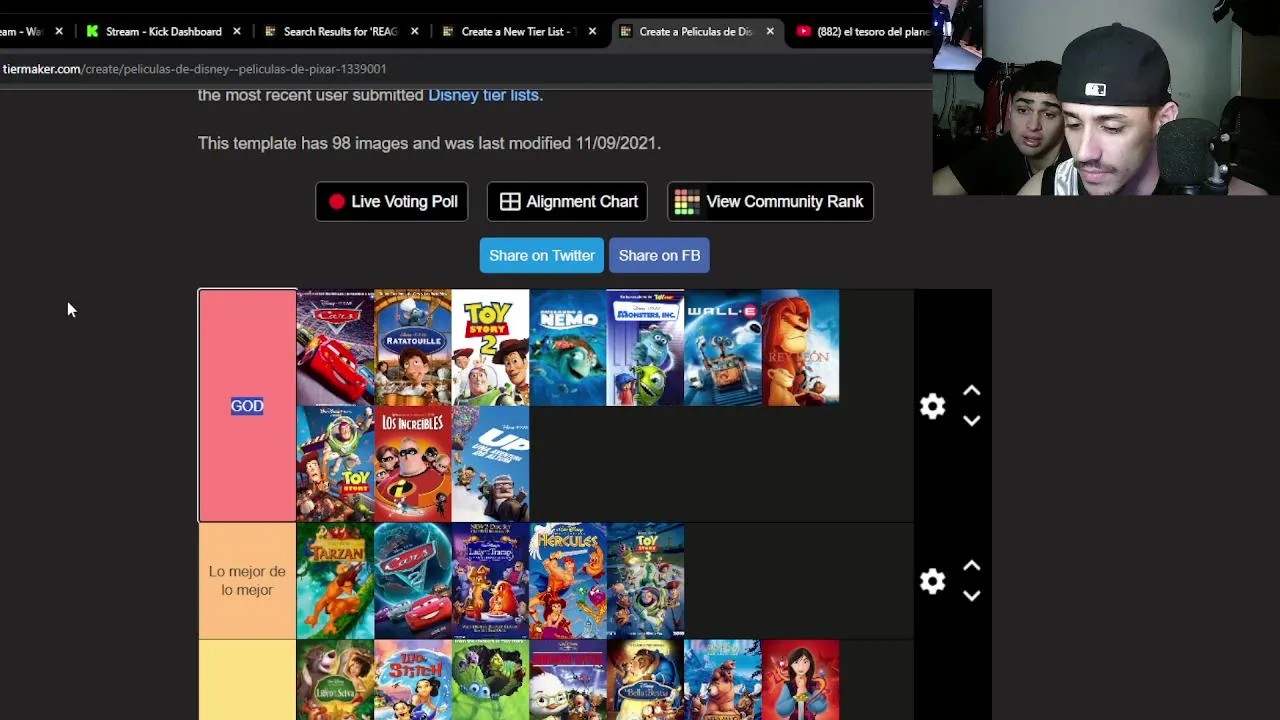Select the Chicken Little poster
Viewport: 1280px width, 720px height.
pyautogui.click(x=568, y=680)
